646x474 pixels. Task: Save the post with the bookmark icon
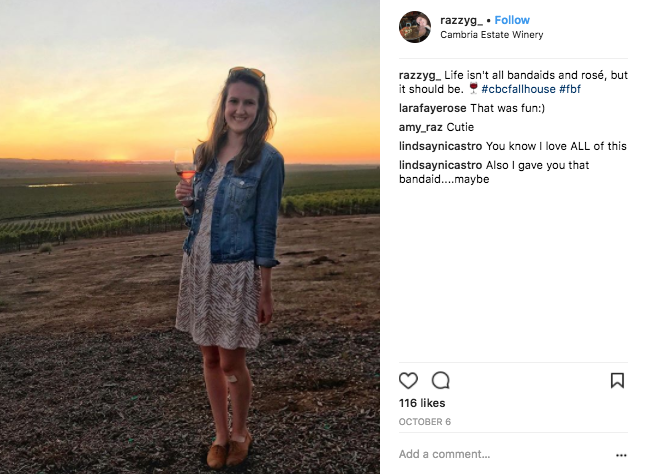[617, 381]
